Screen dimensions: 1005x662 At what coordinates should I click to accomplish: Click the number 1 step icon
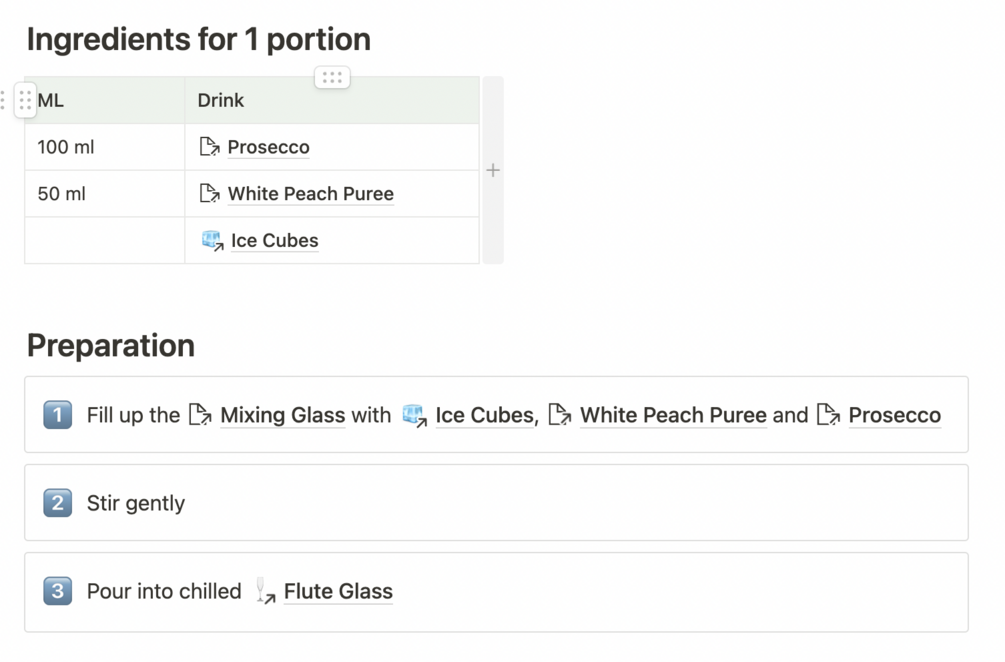click(x=58, y=415)
